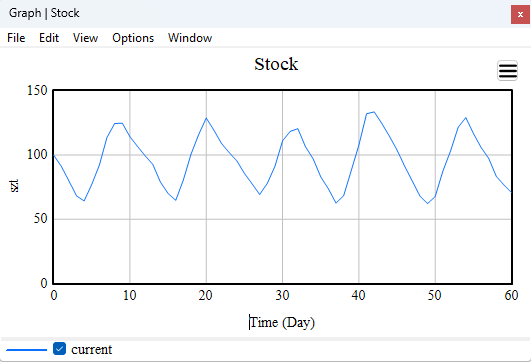Click the curve peak at day 20
Viewport: 531px width, 362px height.
[206, 118]
